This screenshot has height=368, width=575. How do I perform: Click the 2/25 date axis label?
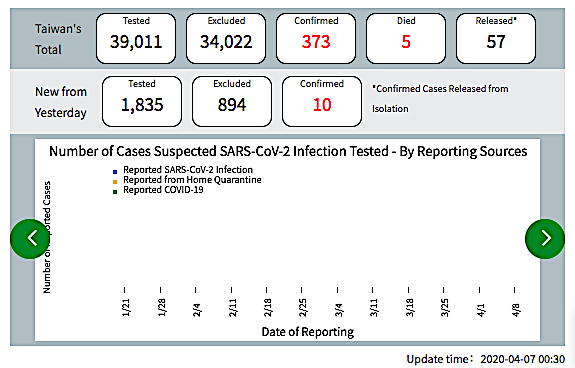[x=302, y=307]
